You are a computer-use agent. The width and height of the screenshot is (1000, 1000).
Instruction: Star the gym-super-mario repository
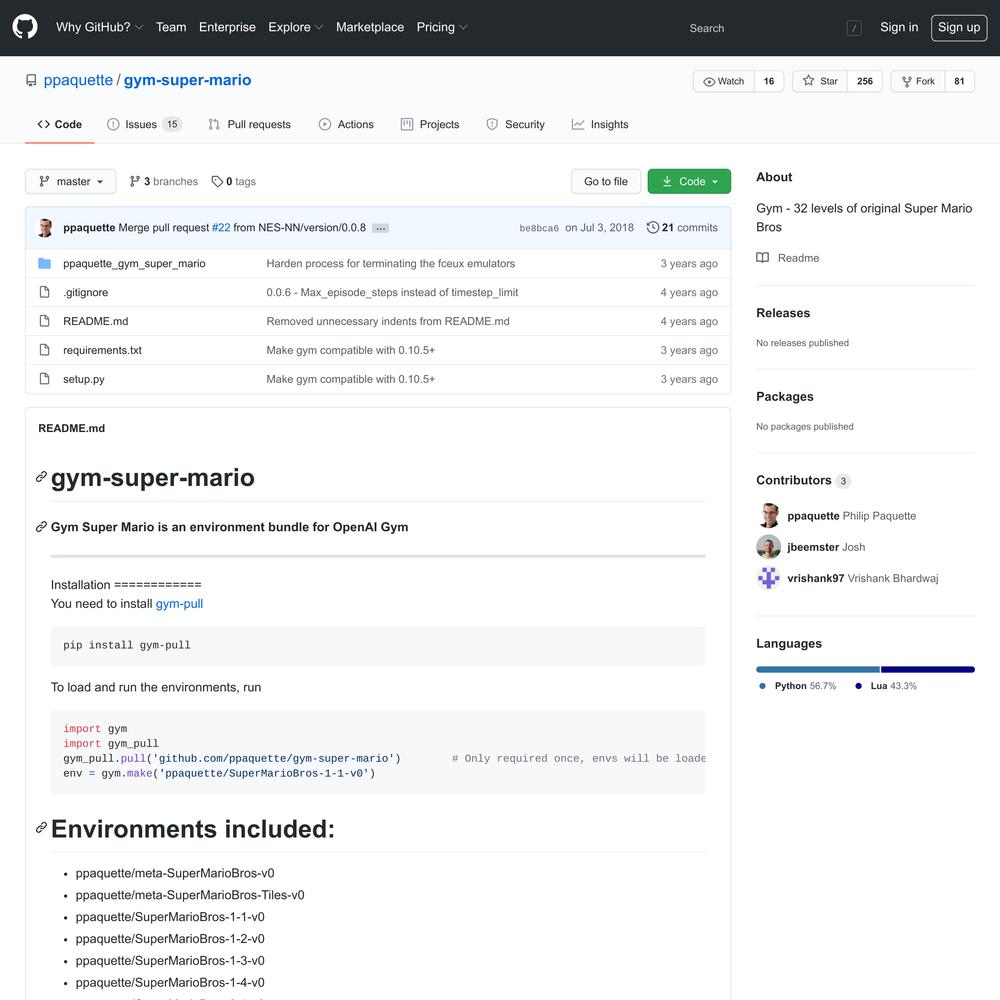820,81
